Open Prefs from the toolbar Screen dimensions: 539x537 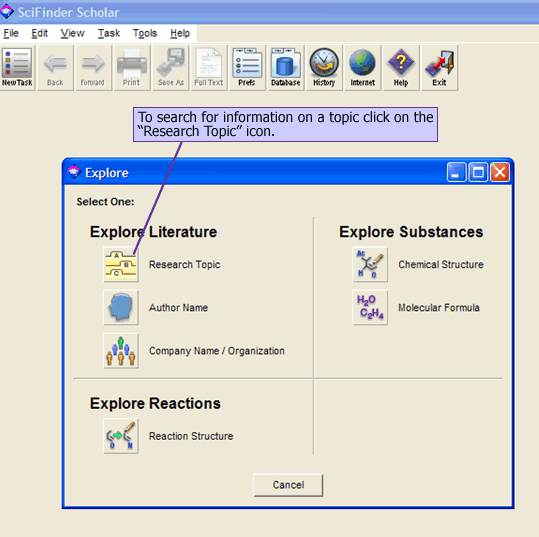(247, 68)
